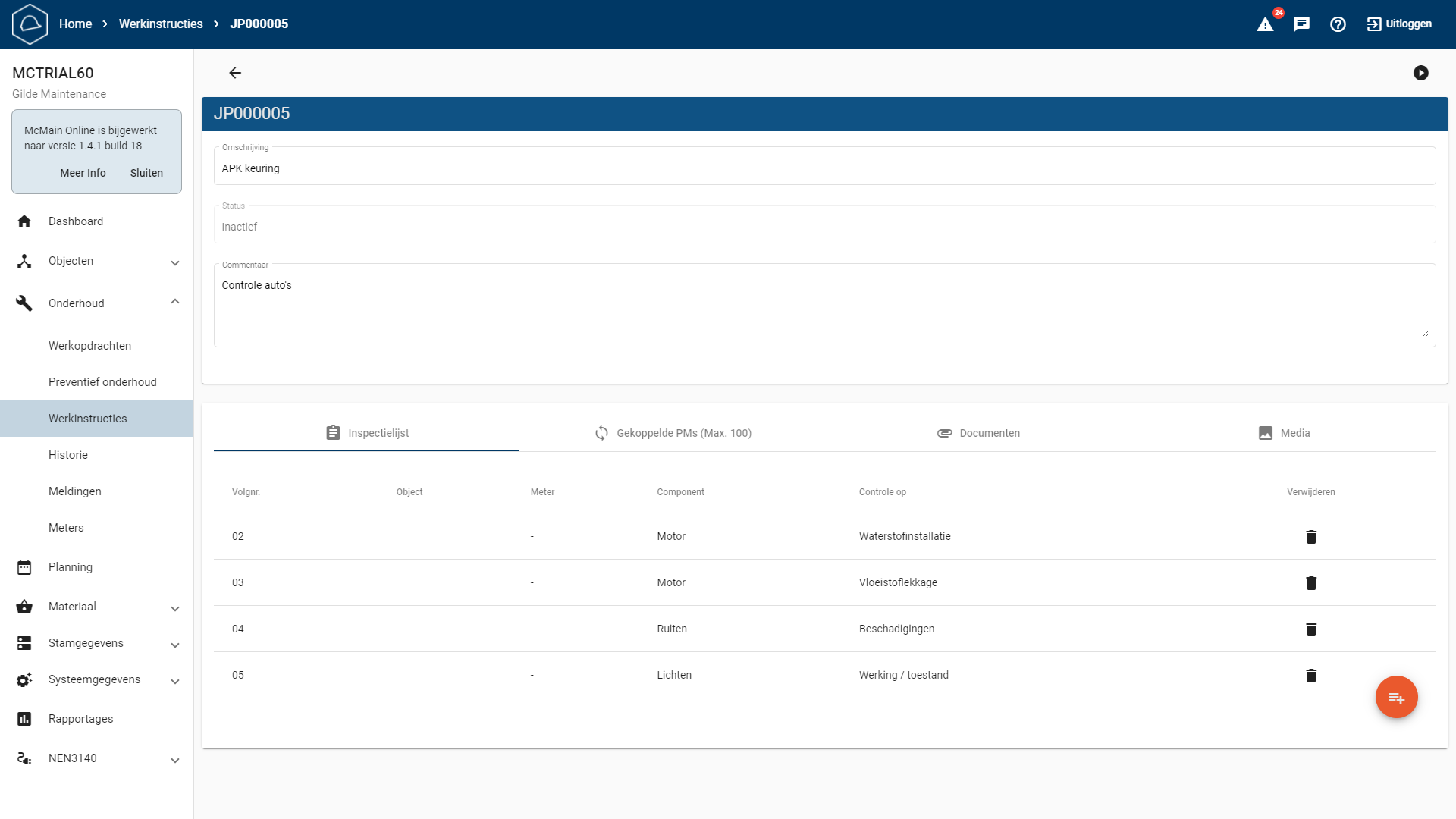The image size is (1456, 819).
Task: Expand the Objecten sidebar menu
Action: tap(175, 262)
